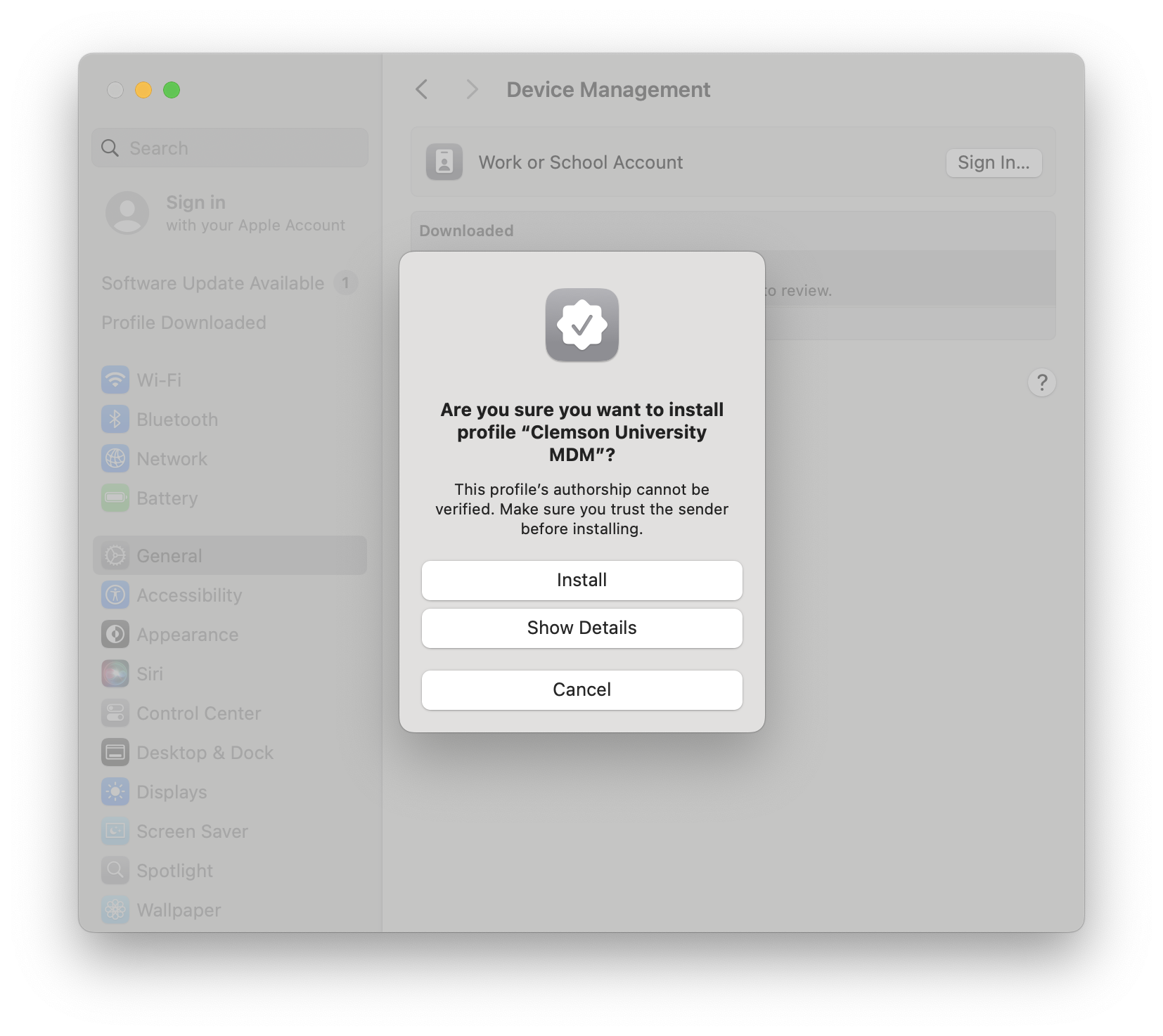The width and height of the screenshot is (1163, 1036).
Task: Click the Desktop & Dock icon
Action: [x=115, y=753]
